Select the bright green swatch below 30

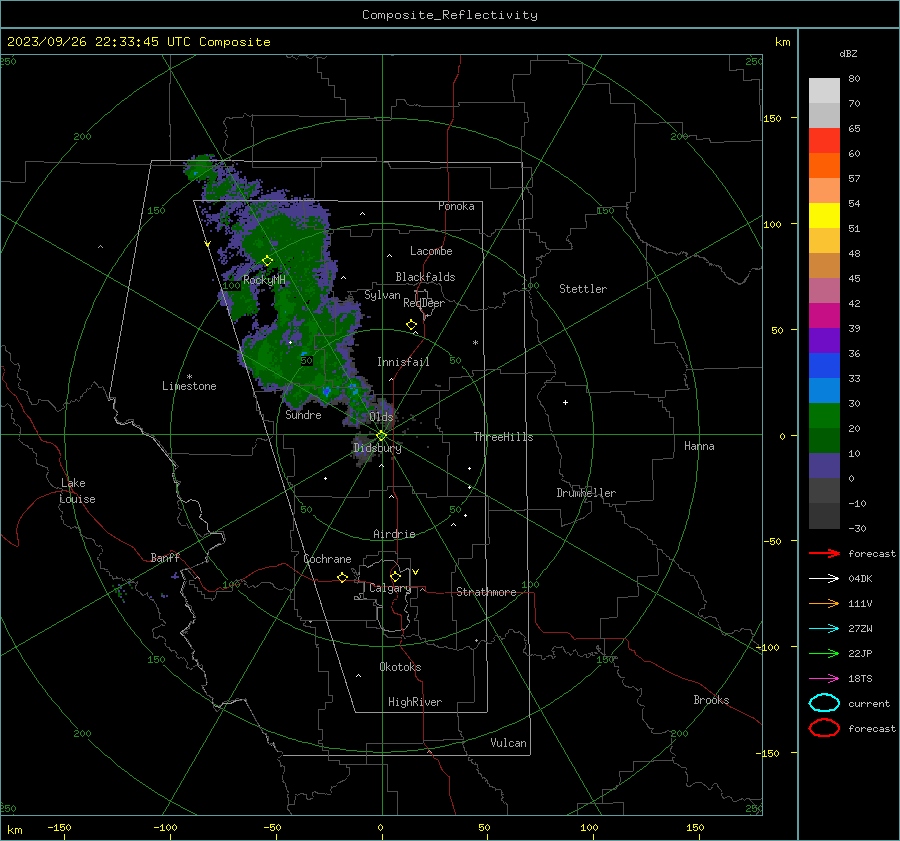[824, 415]
